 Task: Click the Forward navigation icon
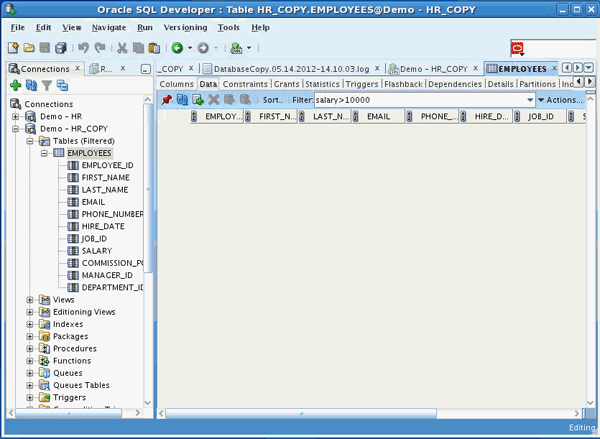(203, 48)
